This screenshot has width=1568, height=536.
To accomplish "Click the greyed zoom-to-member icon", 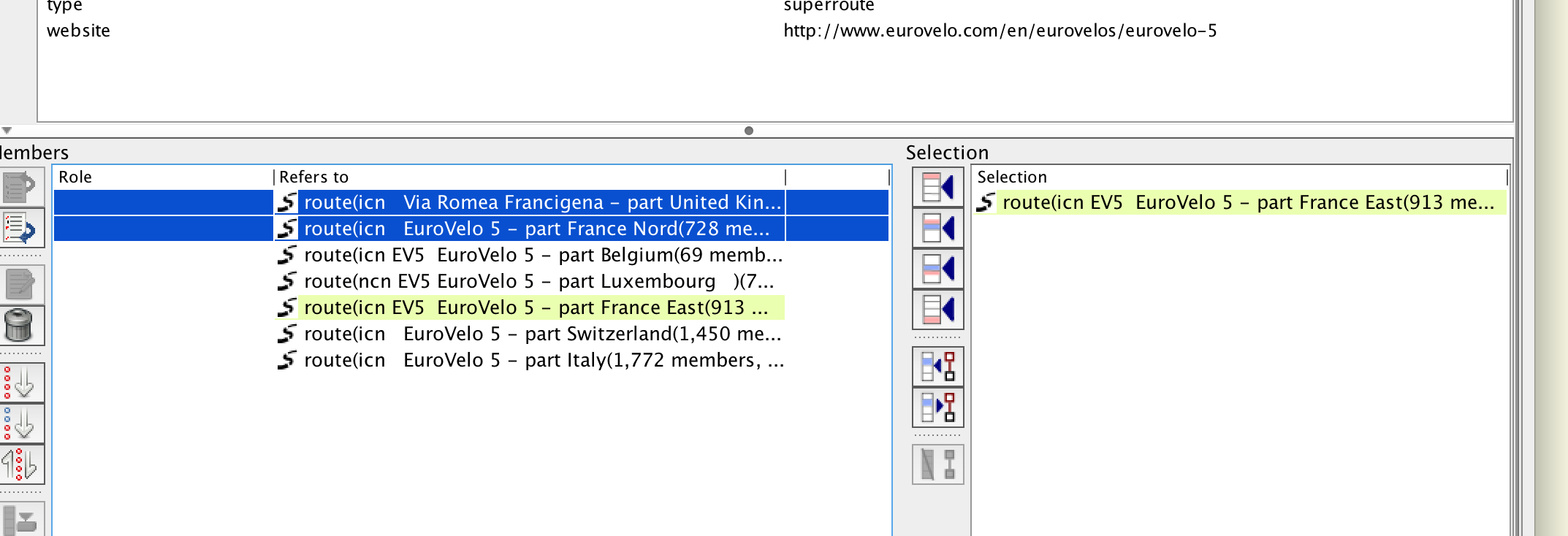I will click(938, 464).
